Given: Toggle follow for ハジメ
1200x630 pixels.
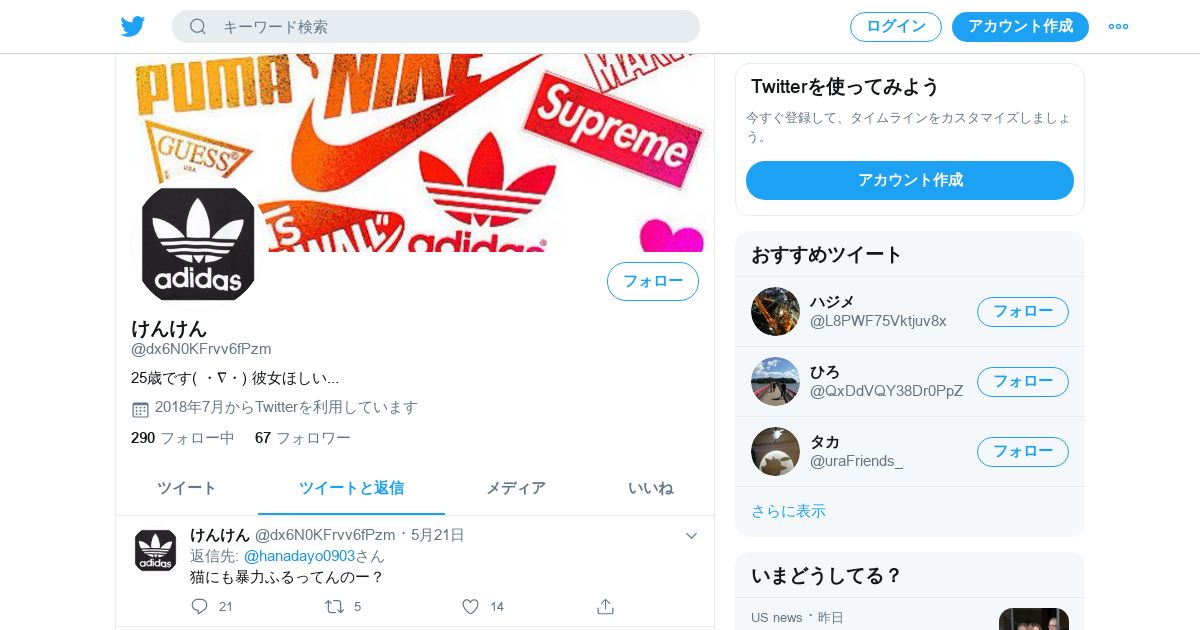Looking at the screenshot, I should coord(1023,311).
